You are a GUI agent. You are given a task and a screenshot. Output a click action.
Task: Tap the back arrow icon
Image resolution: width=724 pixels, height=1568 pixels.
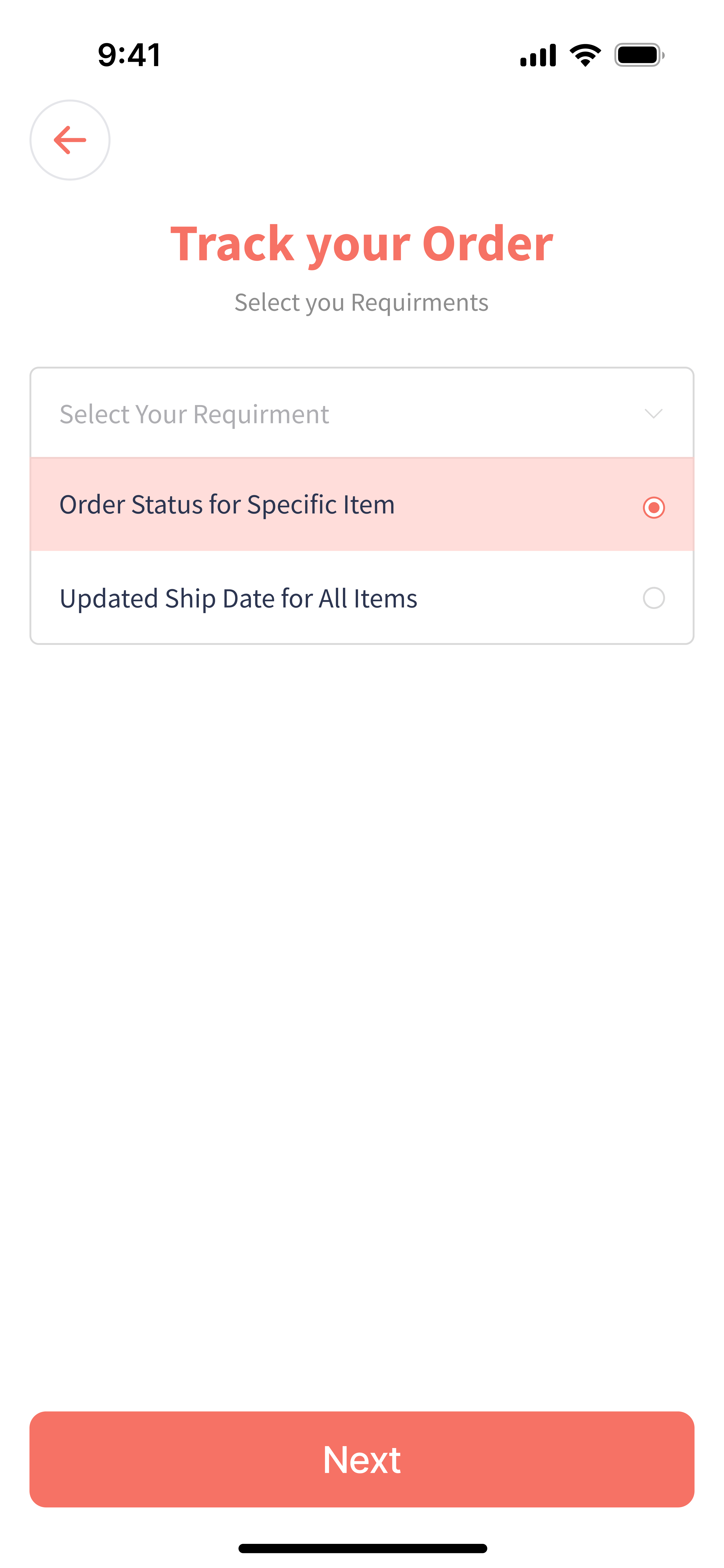70,140
